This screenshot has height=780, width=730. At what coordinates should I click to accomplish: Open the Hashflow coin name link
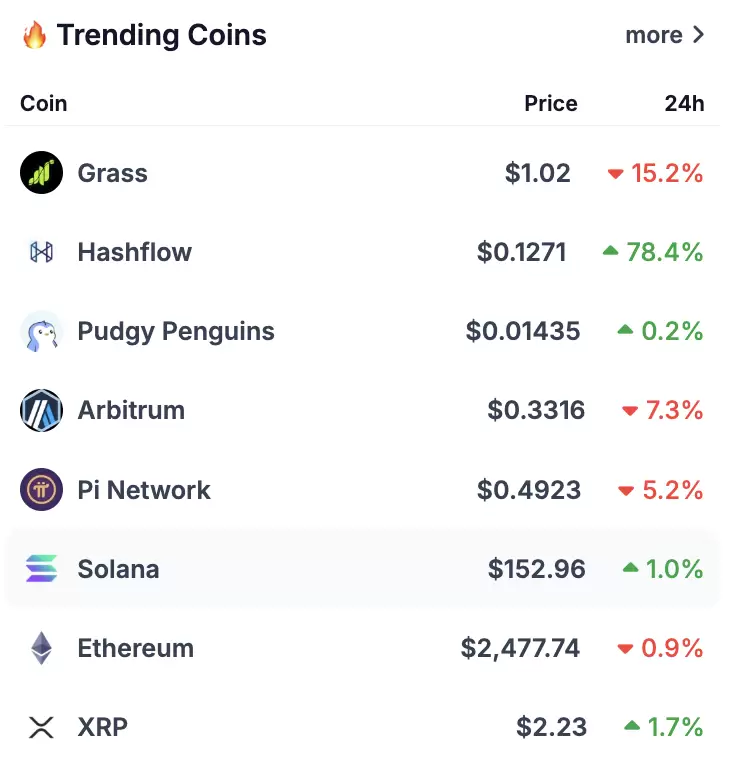pos(134,252)
